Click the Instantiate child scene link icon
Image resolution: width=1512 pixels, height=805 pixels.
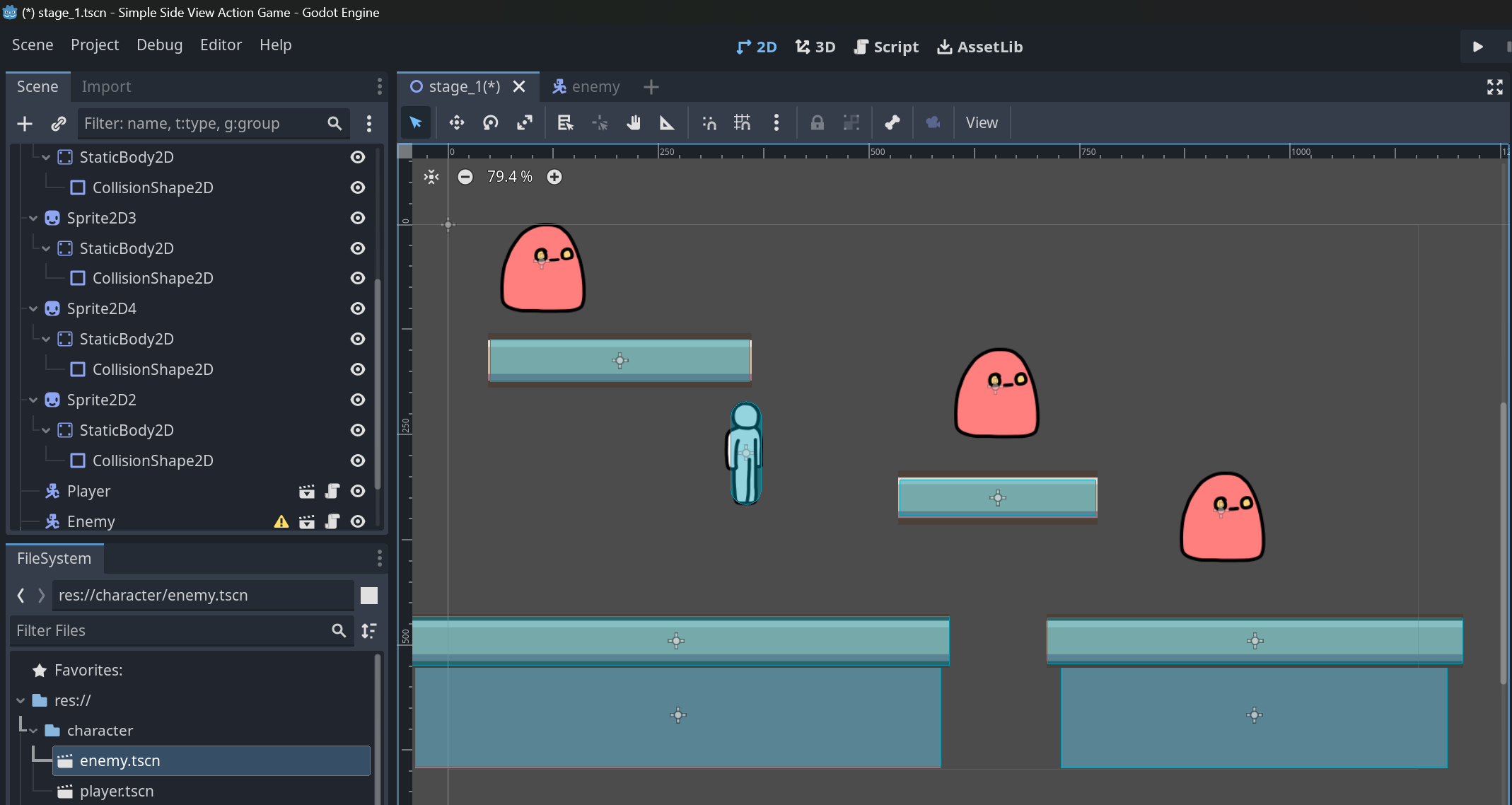pos(59,124)
